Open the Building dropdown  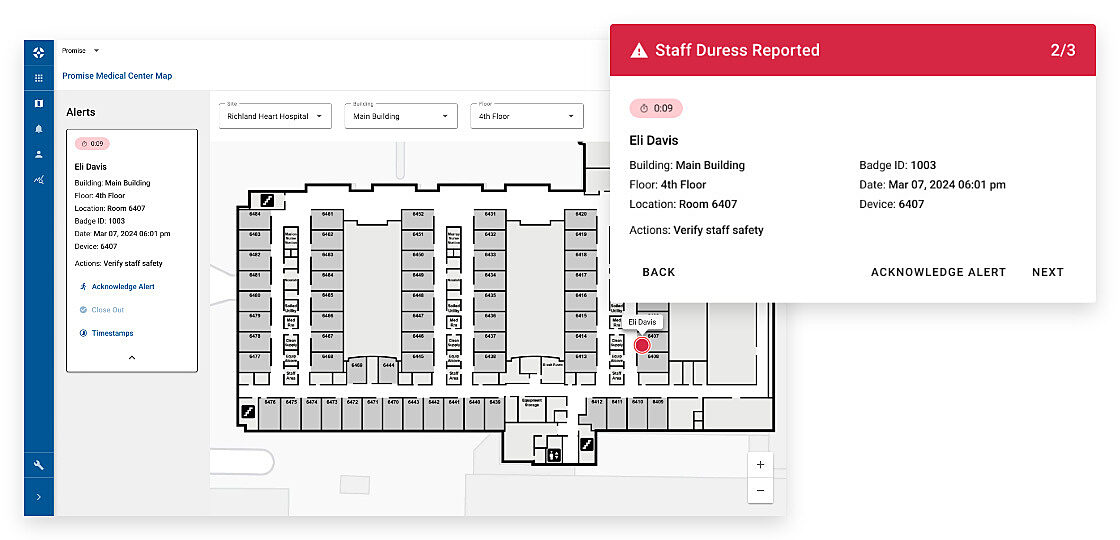coord(400,116)
